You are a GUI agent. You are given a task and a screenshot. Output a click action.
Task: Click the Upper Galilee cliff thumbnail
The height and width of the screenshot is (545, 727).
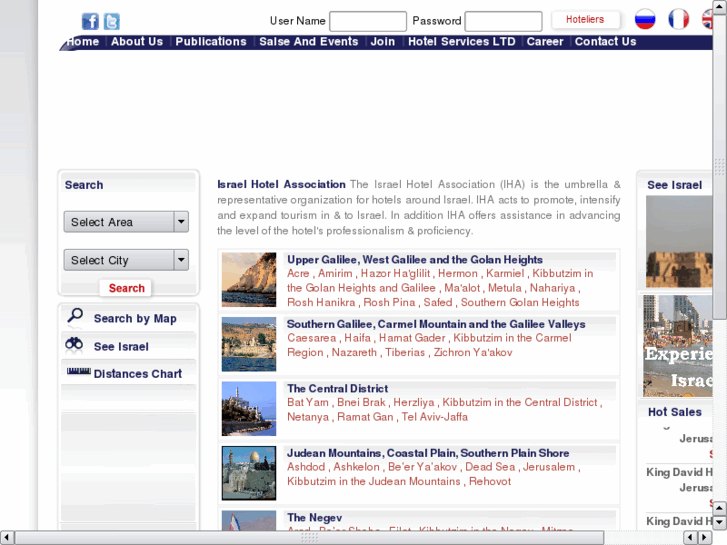249,280
